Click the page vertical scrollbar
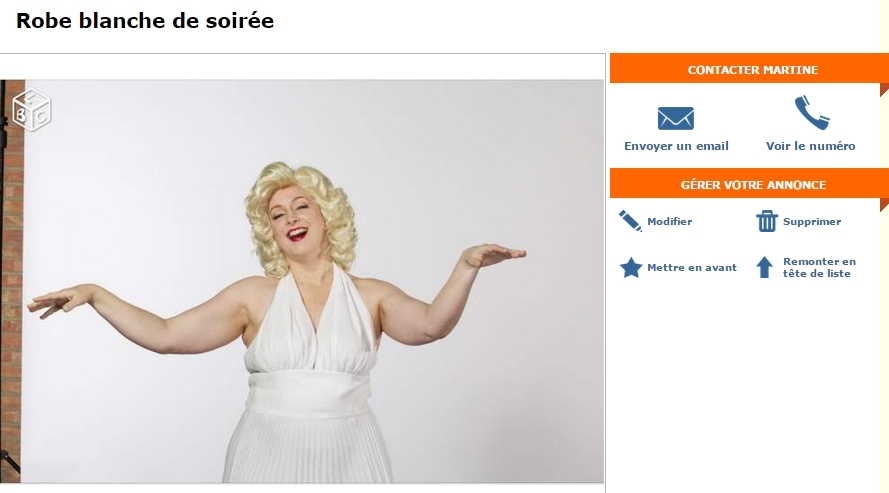Viewport: 889px width, 493px height. [x=884, y=246]
